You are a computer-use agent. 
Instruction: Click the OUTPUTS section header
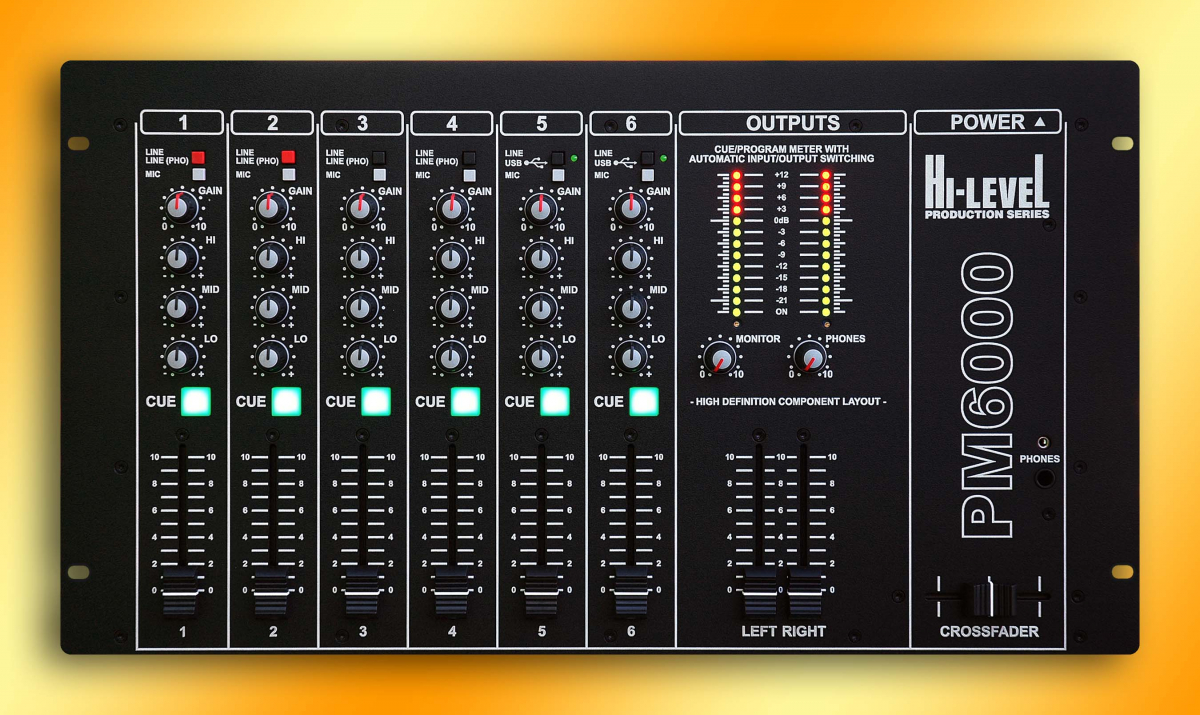click(x=793, y=123)
